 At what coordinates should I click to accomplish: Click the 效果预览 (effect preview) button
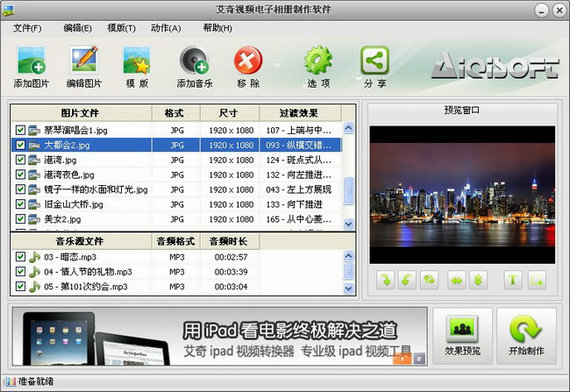(462, 336)
